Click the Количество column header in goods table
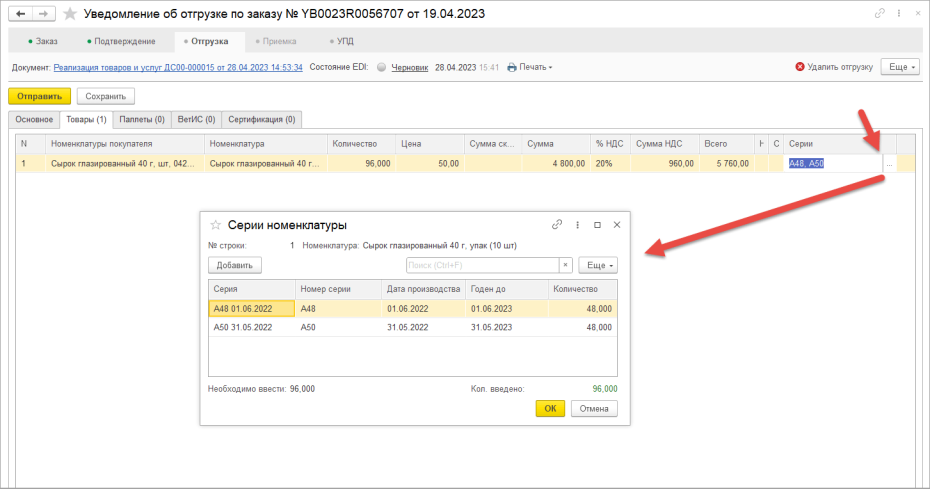 click(x=361, y=144)
